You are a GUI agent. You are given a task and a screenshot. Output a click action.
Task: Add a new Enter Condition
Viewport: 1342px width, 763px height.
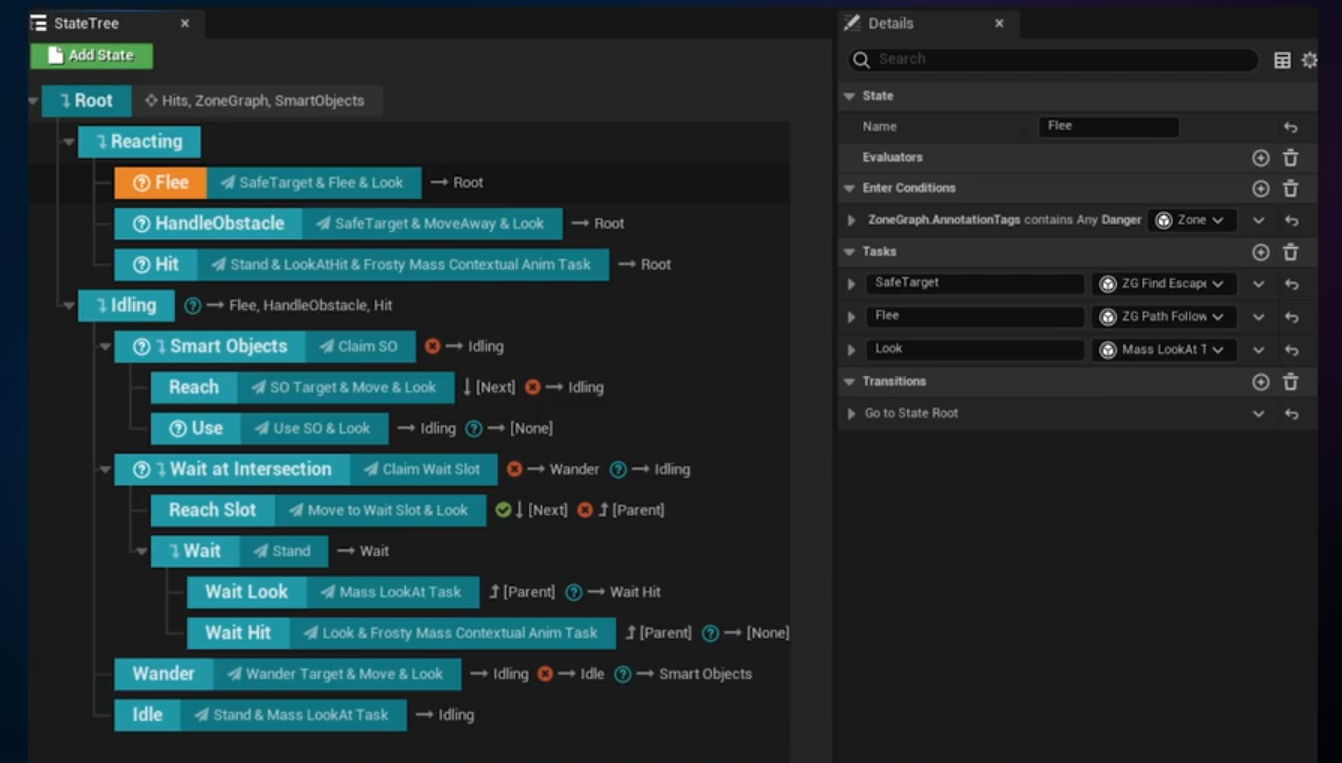click(1260, 188)
